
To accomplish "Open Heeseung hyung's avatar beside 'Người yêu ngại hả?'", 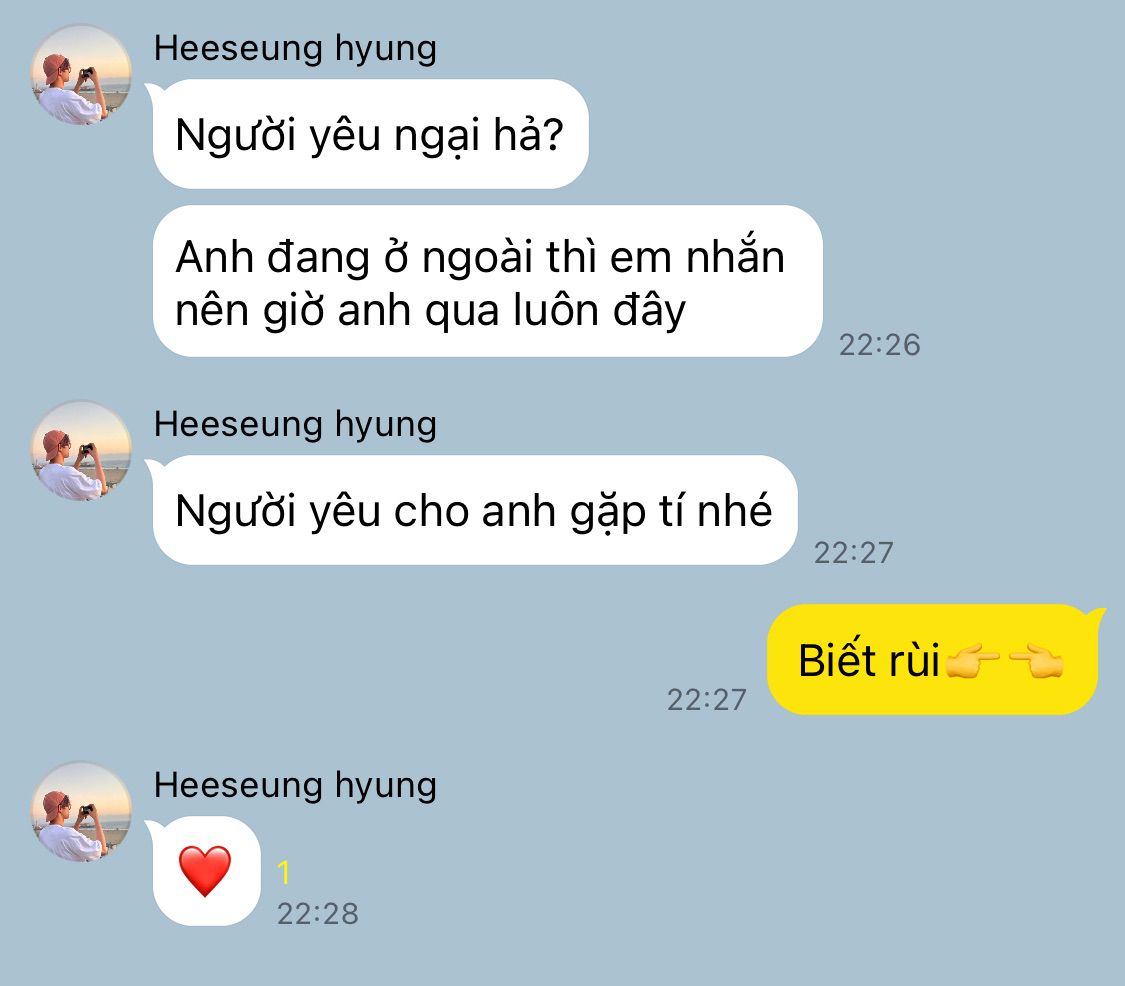I will point(81,75).
